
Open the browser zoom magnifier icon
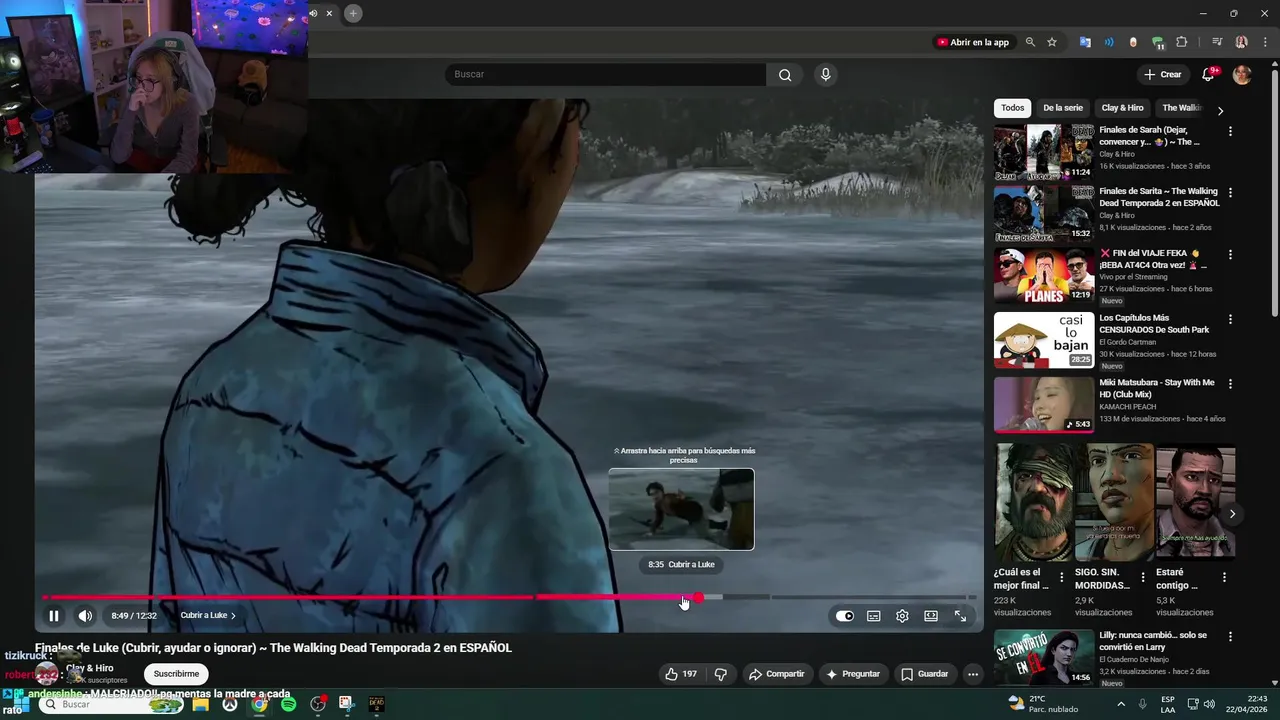1030,42
